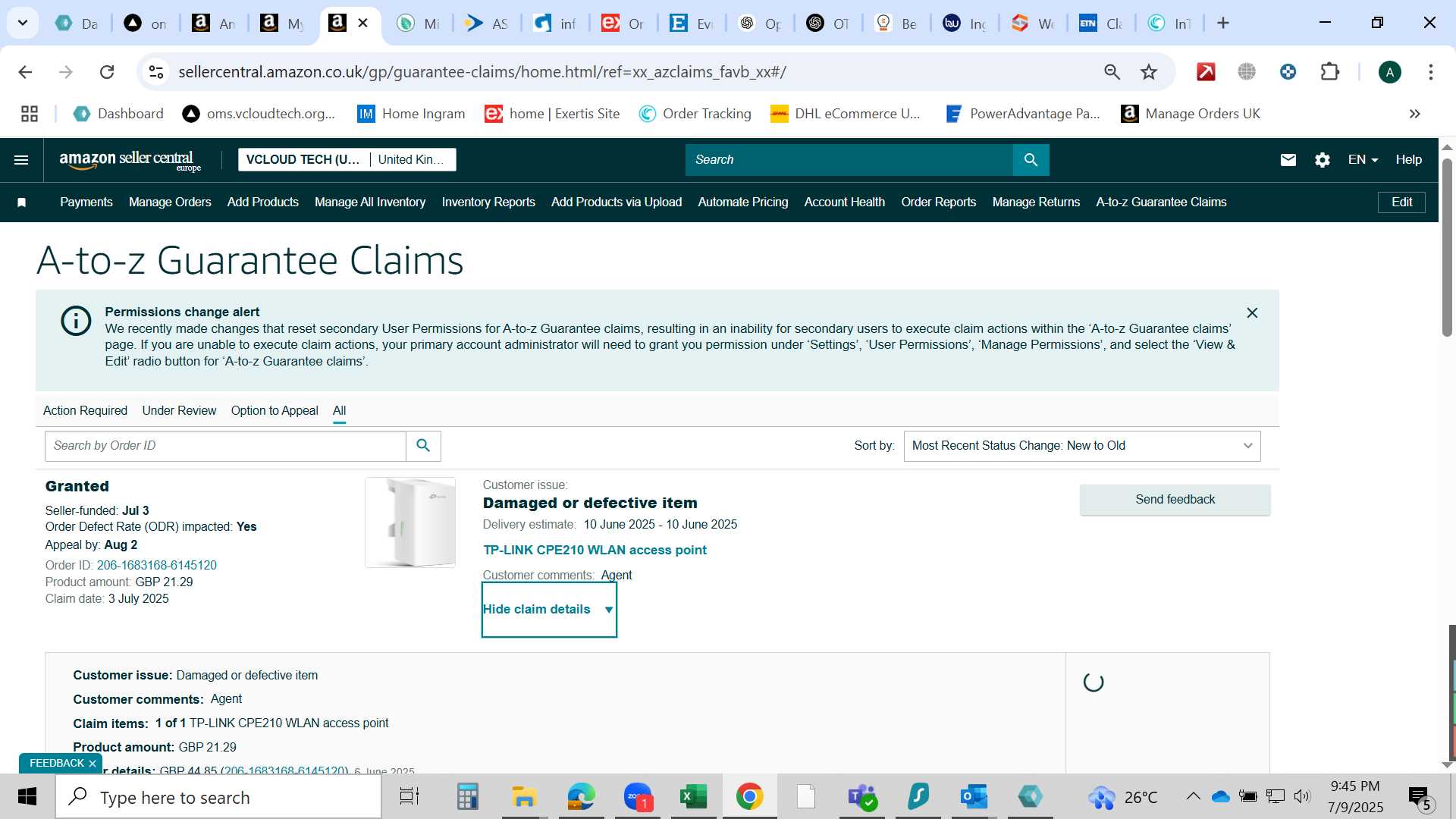Click the bookmark flag icon in favorites bar
This screenshot has height=819, width=1456.
point(21,202)
